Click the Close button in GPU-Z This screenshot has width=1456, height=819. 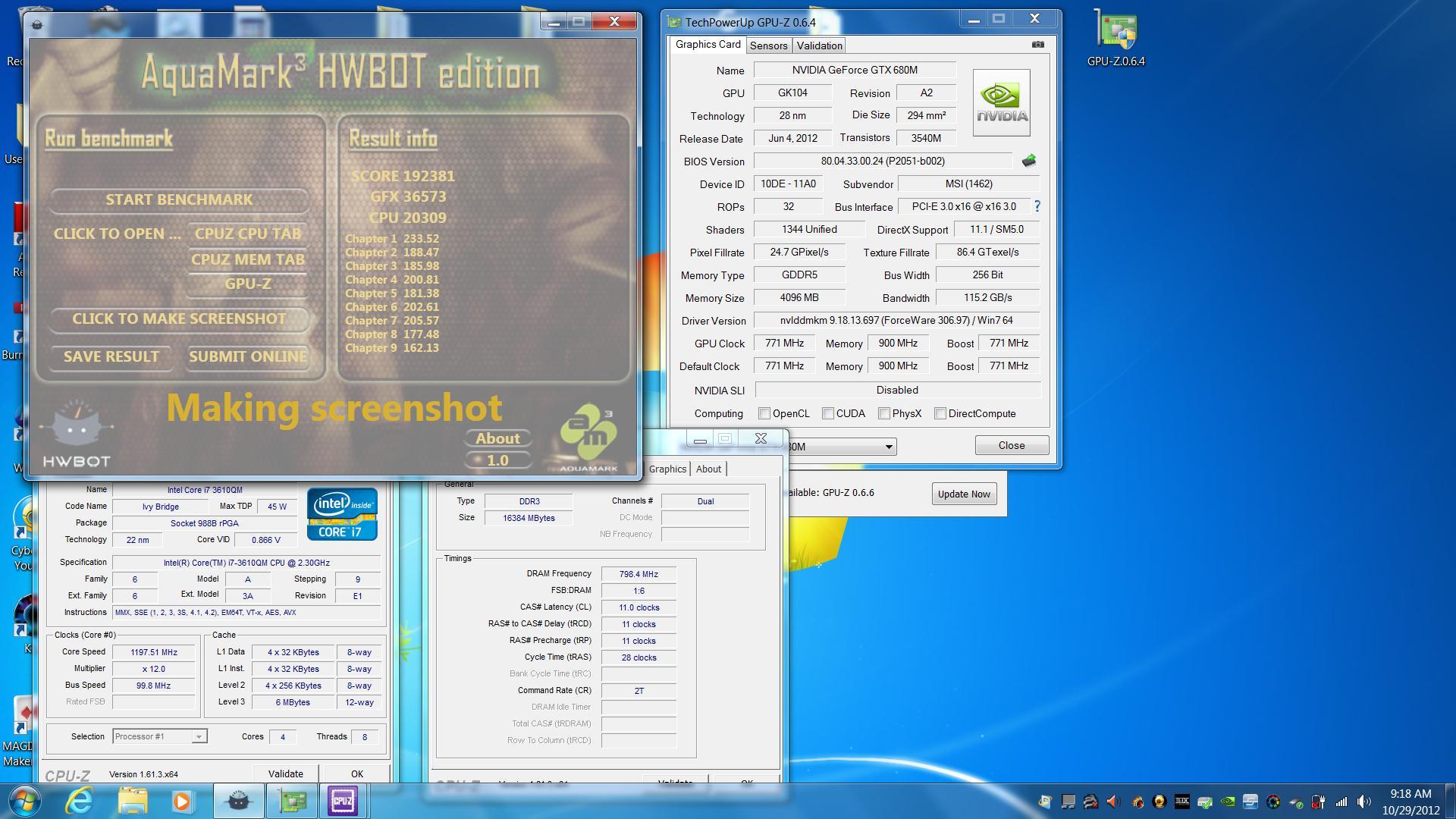1012,445
